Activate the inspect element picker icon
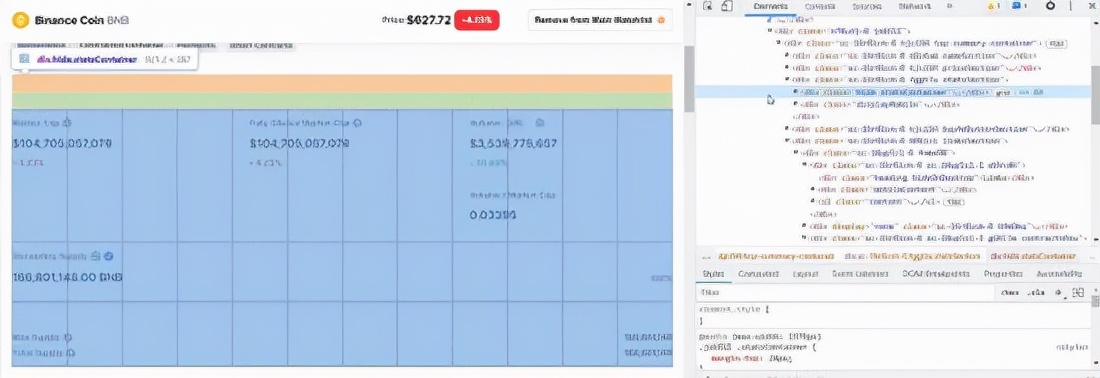This screenshot has width=1100, height=378. click(708, 6)
